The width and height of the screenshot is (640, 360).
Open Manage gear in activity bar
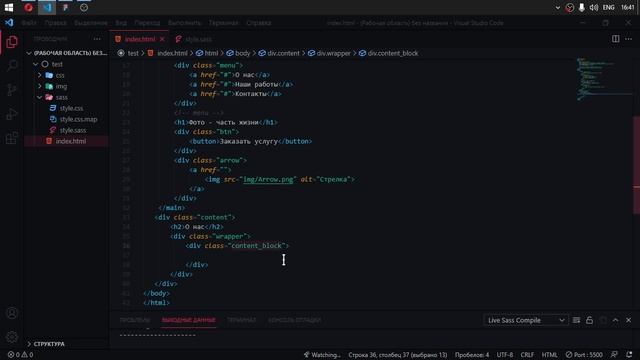12,337
